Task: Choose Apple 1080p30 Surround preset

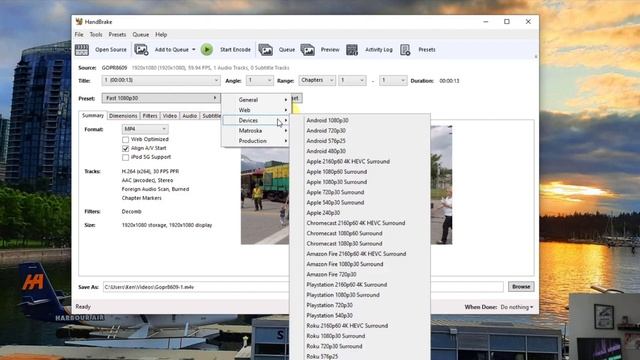Action: [337, 182]
